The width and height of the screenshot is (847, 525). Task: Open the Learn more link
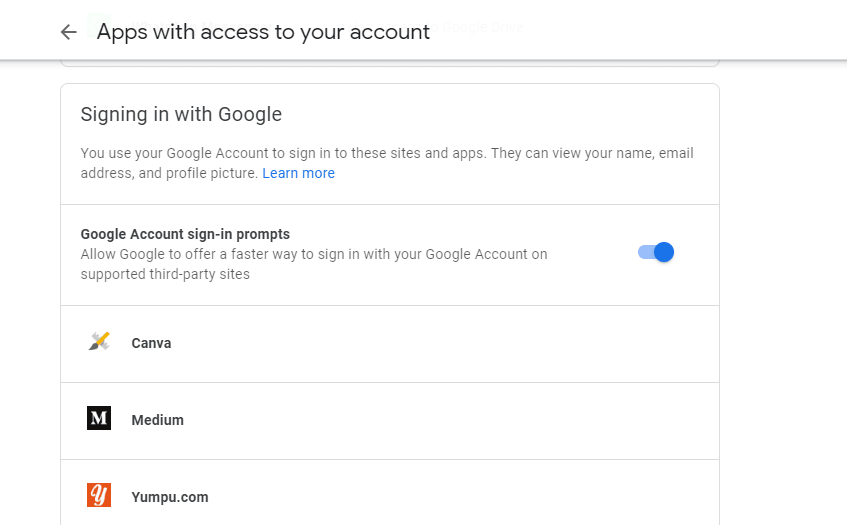[298, 173]
